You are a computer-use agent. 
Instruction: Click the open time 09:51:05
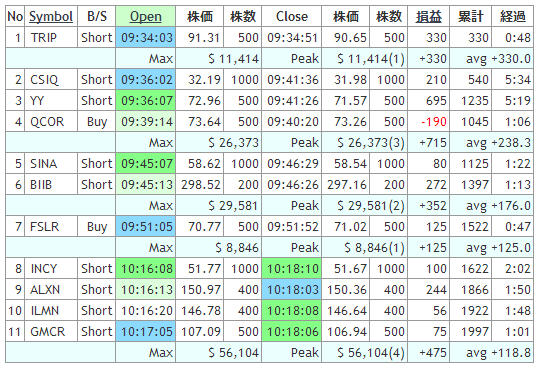145,227
